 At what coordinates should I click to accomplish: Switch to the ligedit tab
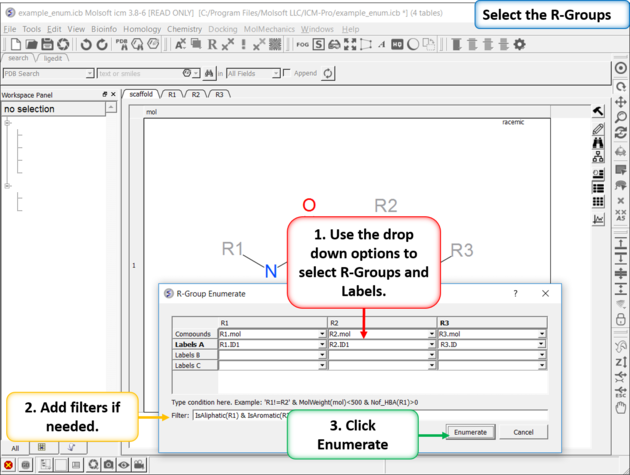click(50, 59)
